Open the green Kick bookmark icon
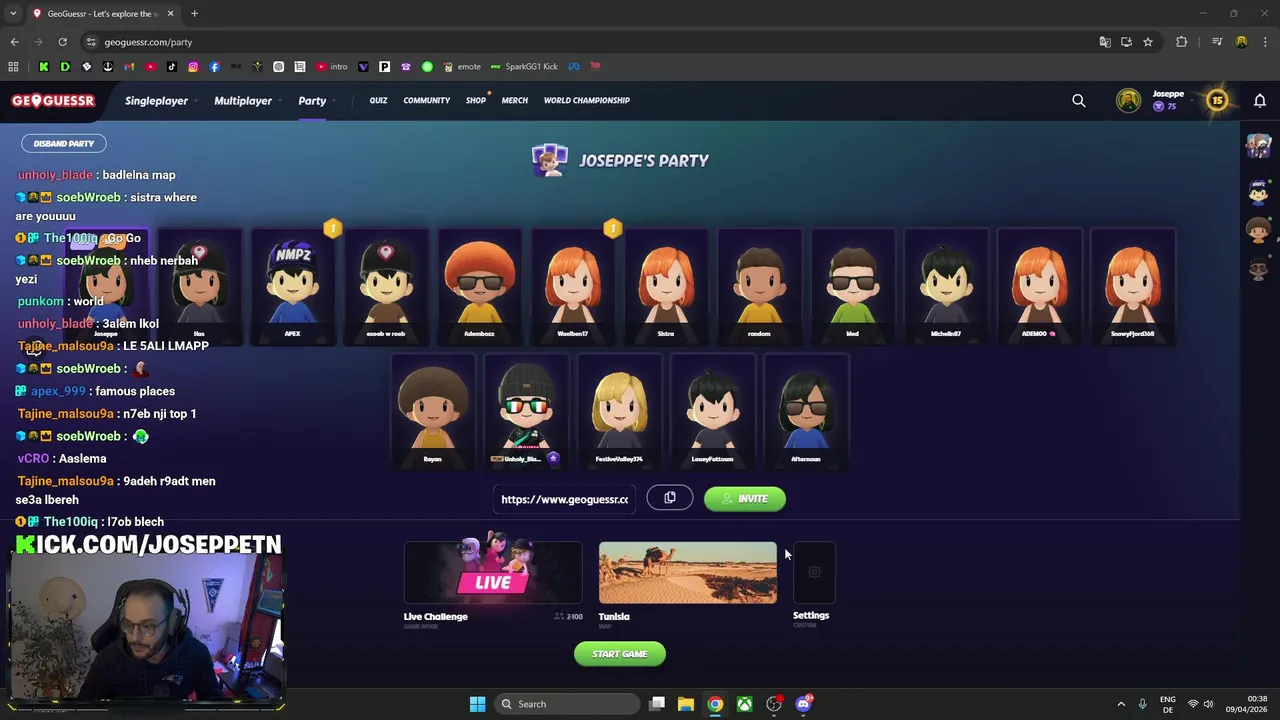This screenshot has height=720, width=1280. (44, 66)
